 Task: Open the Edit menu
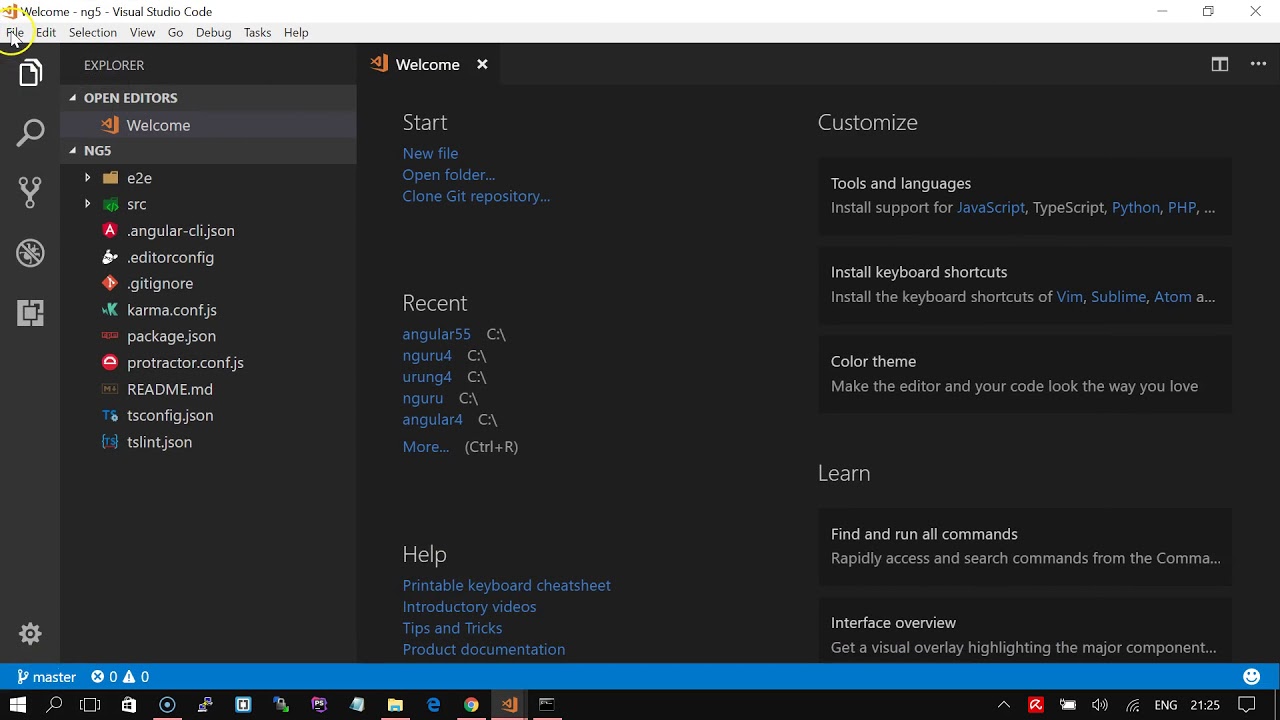tap(46, 32)
